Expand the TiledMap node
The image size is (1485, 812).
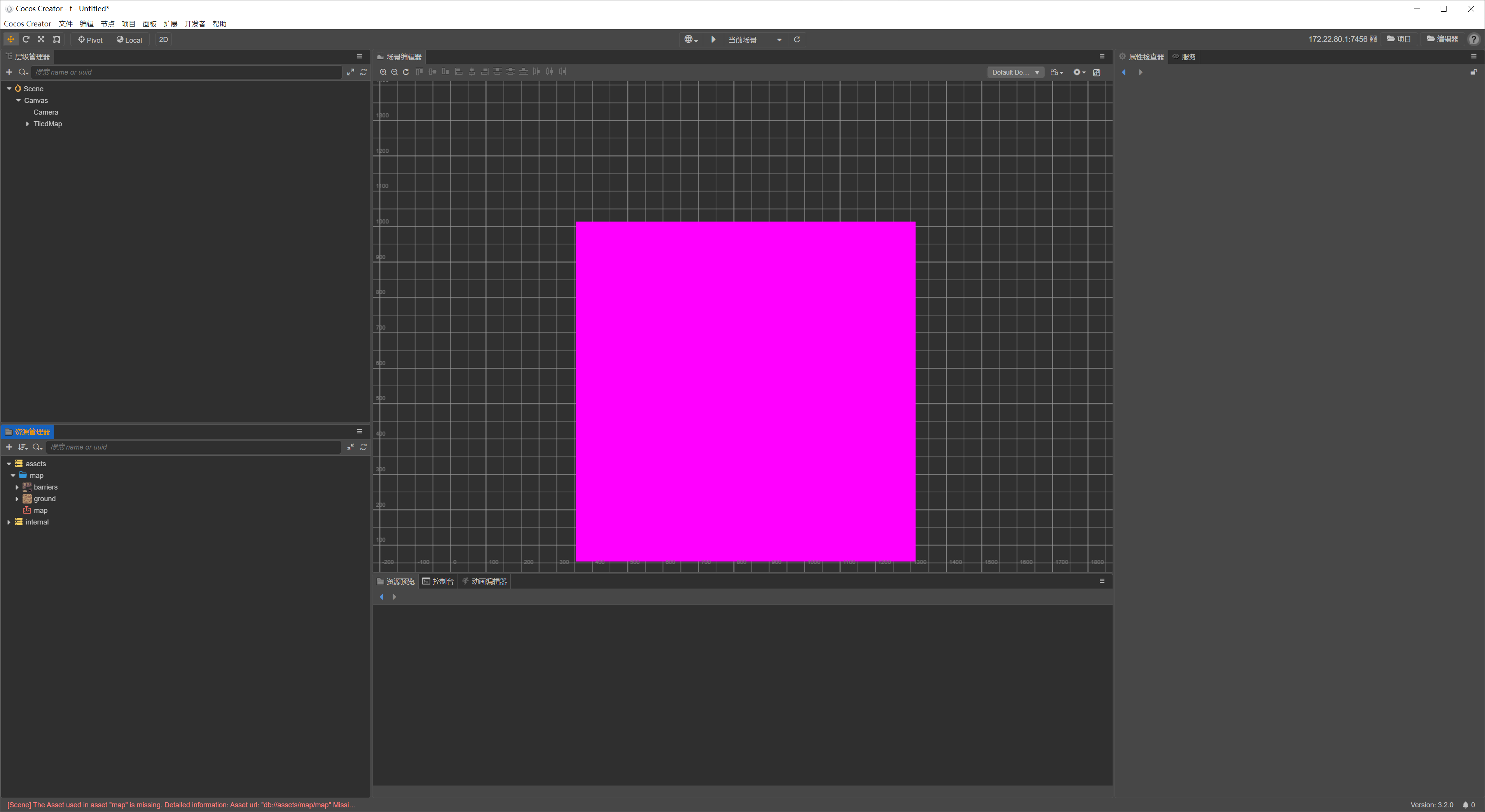click(x=27, y=124)
